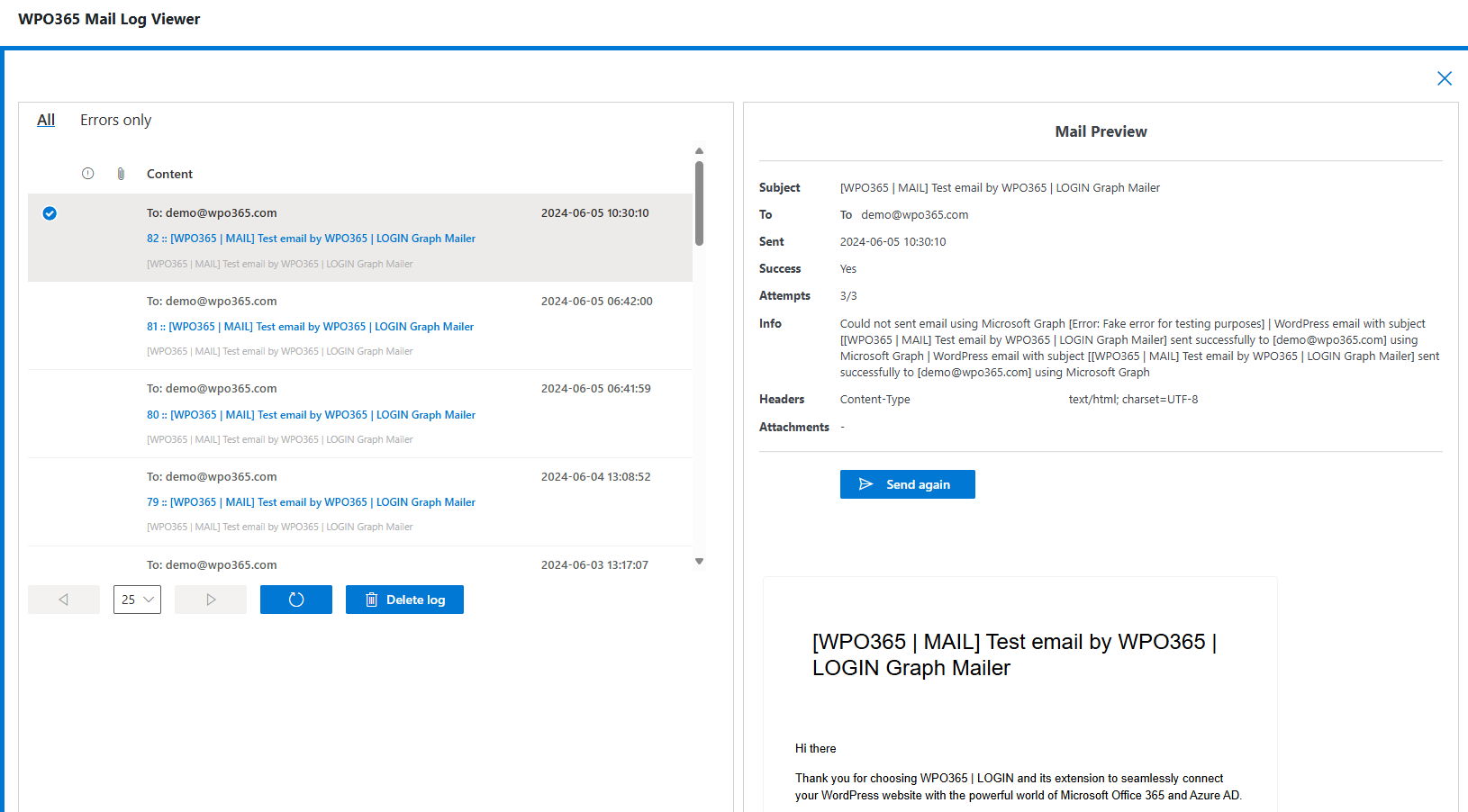Click the info circle column header icon
The height and width of the screenshot is (812, 1468).
87,174
